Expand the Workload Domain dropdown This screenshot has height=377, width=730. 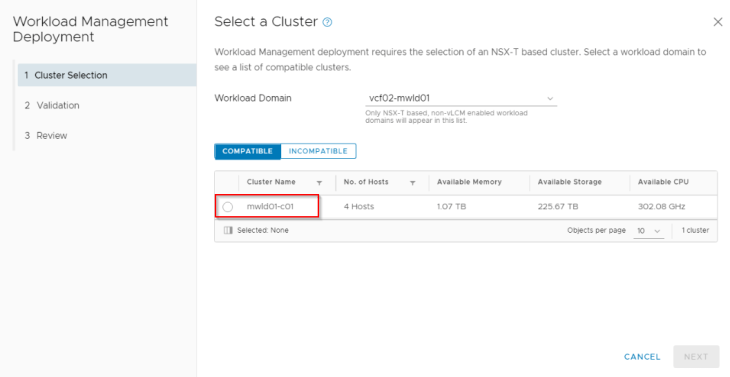point(461,98)
